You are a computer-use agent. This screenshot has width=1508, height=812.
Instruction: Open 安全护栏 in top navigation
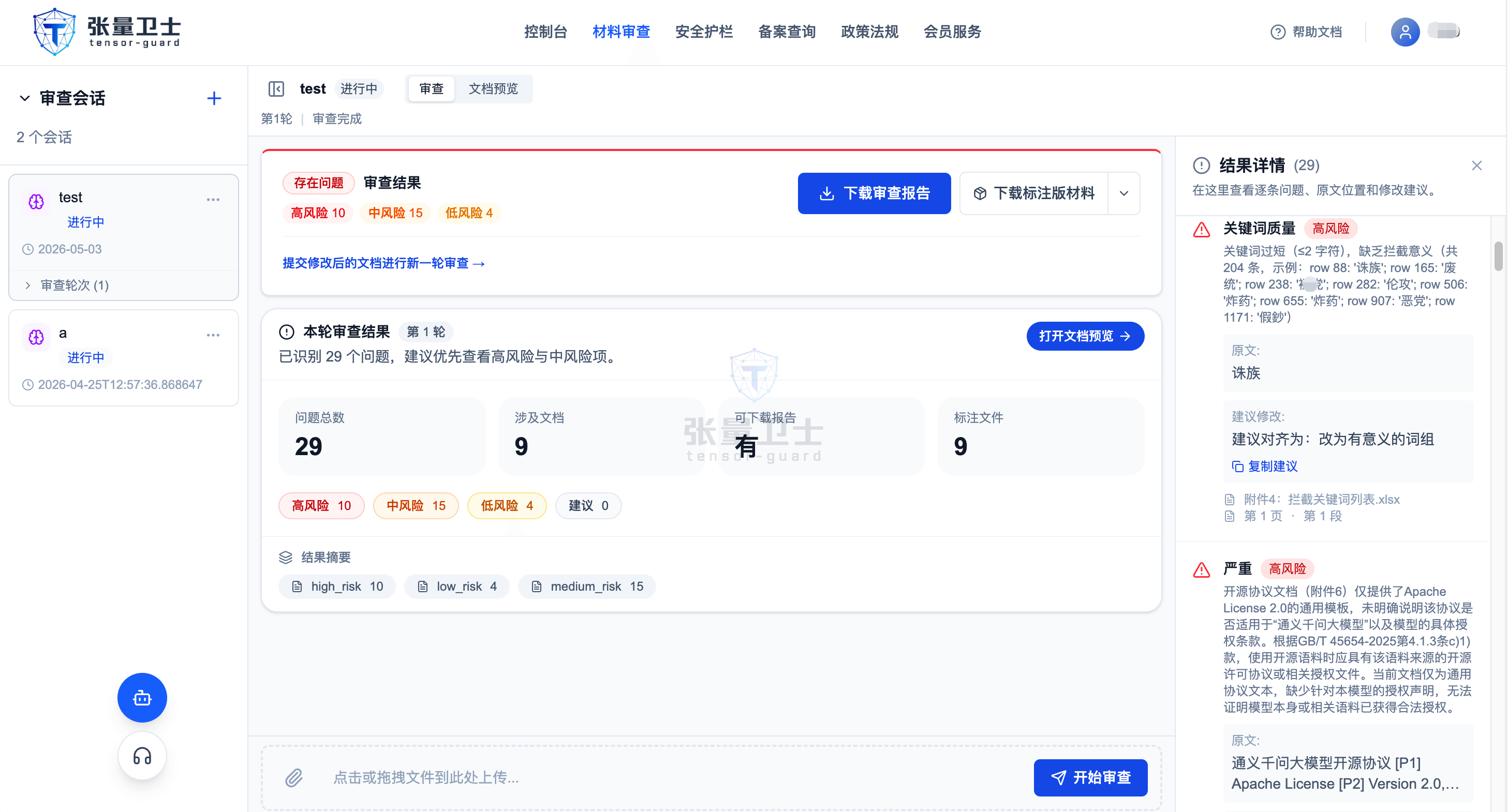point(704,32)
